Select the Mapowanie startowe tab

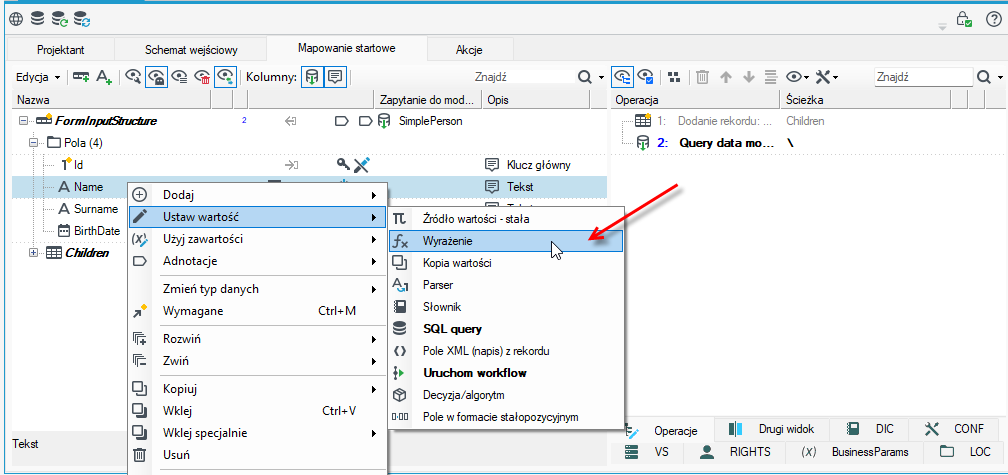click(x=346, y=48)
